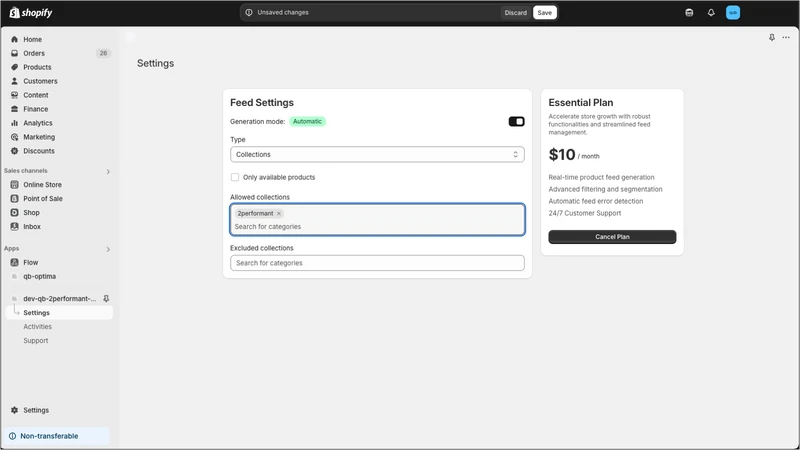
Task: Click the Cancel Plan button
Action: [612, 237]
